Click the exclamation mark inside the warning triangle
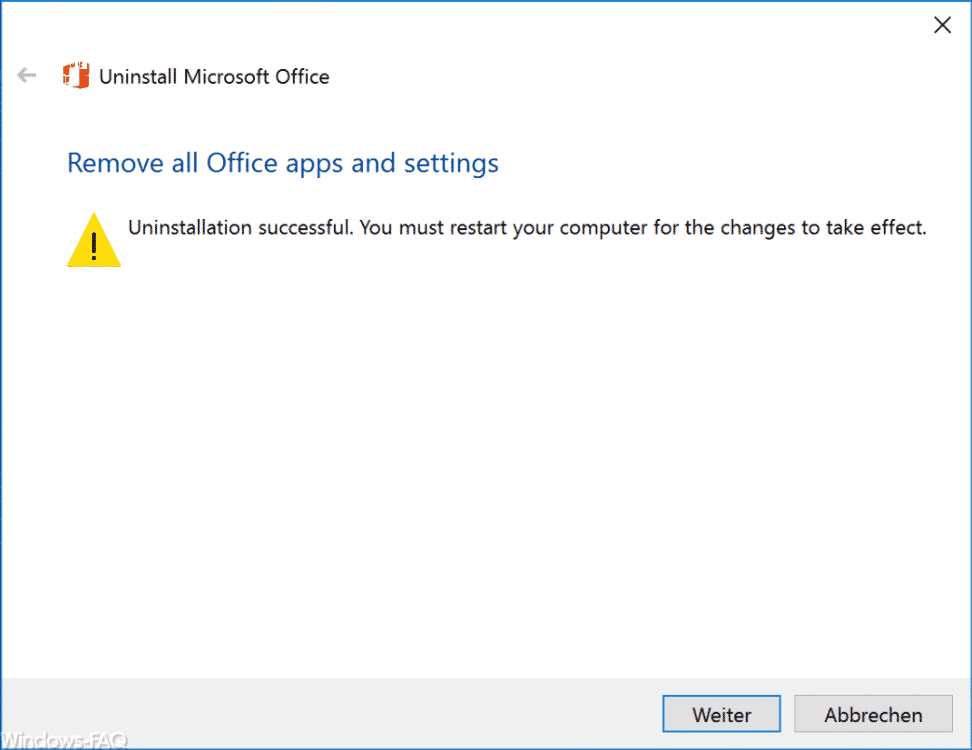The width and height of the screenshot is (972, 750). (94, 246)
